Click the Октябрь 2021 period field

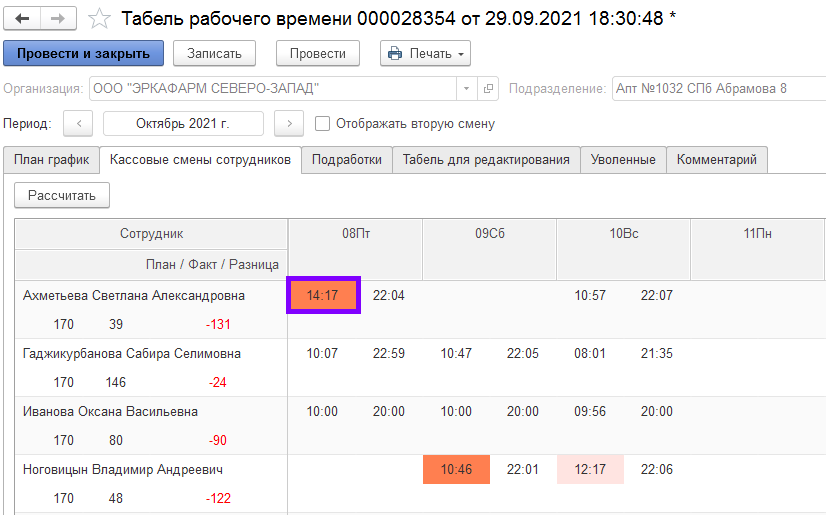point(183,124)
